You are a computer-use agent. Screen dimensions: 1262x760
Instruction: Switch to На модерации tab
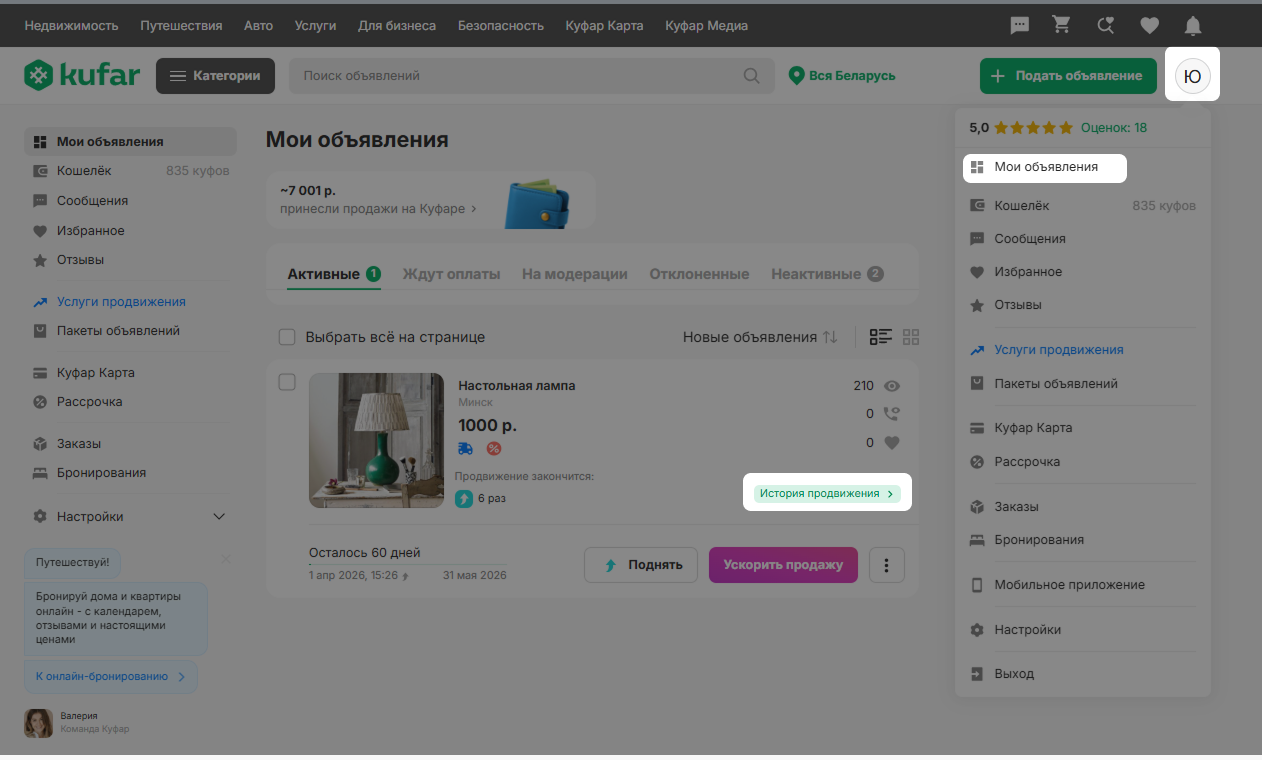coord(575,274)
